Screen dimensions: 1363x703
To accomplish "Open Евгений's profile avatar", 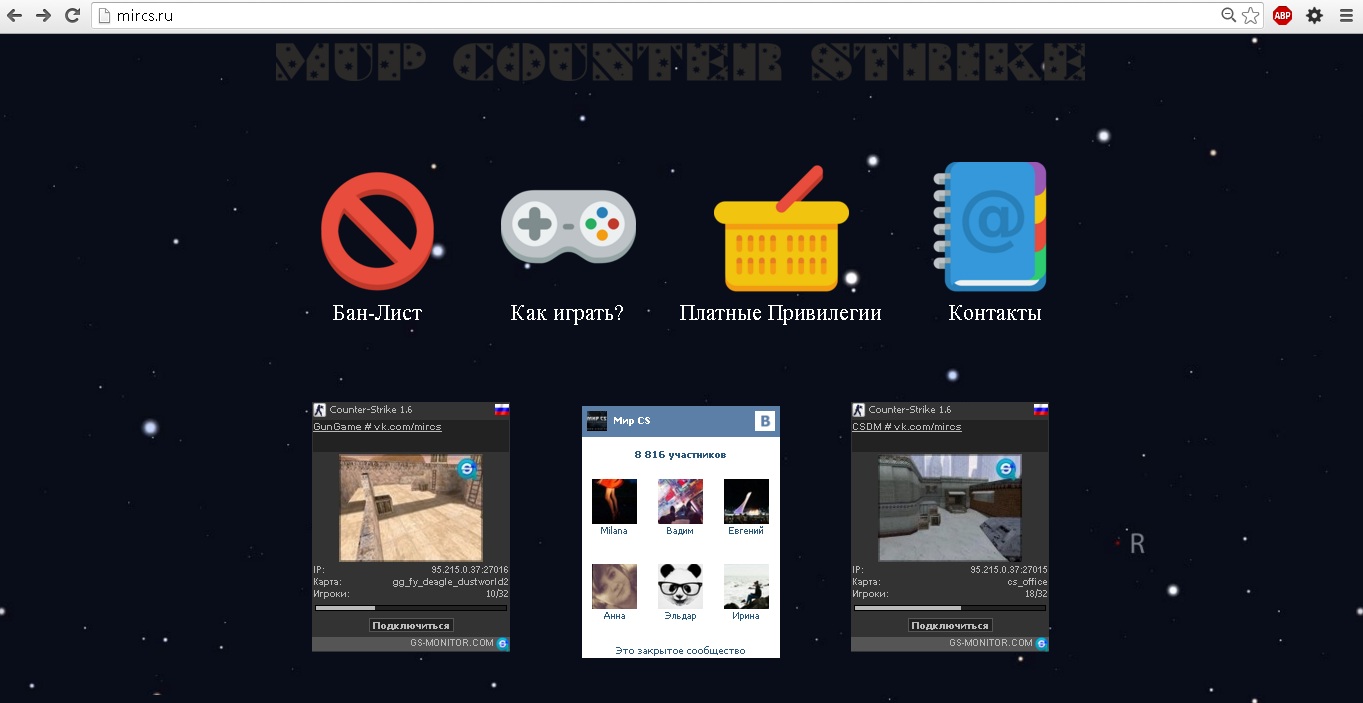I will click(746, 501).
